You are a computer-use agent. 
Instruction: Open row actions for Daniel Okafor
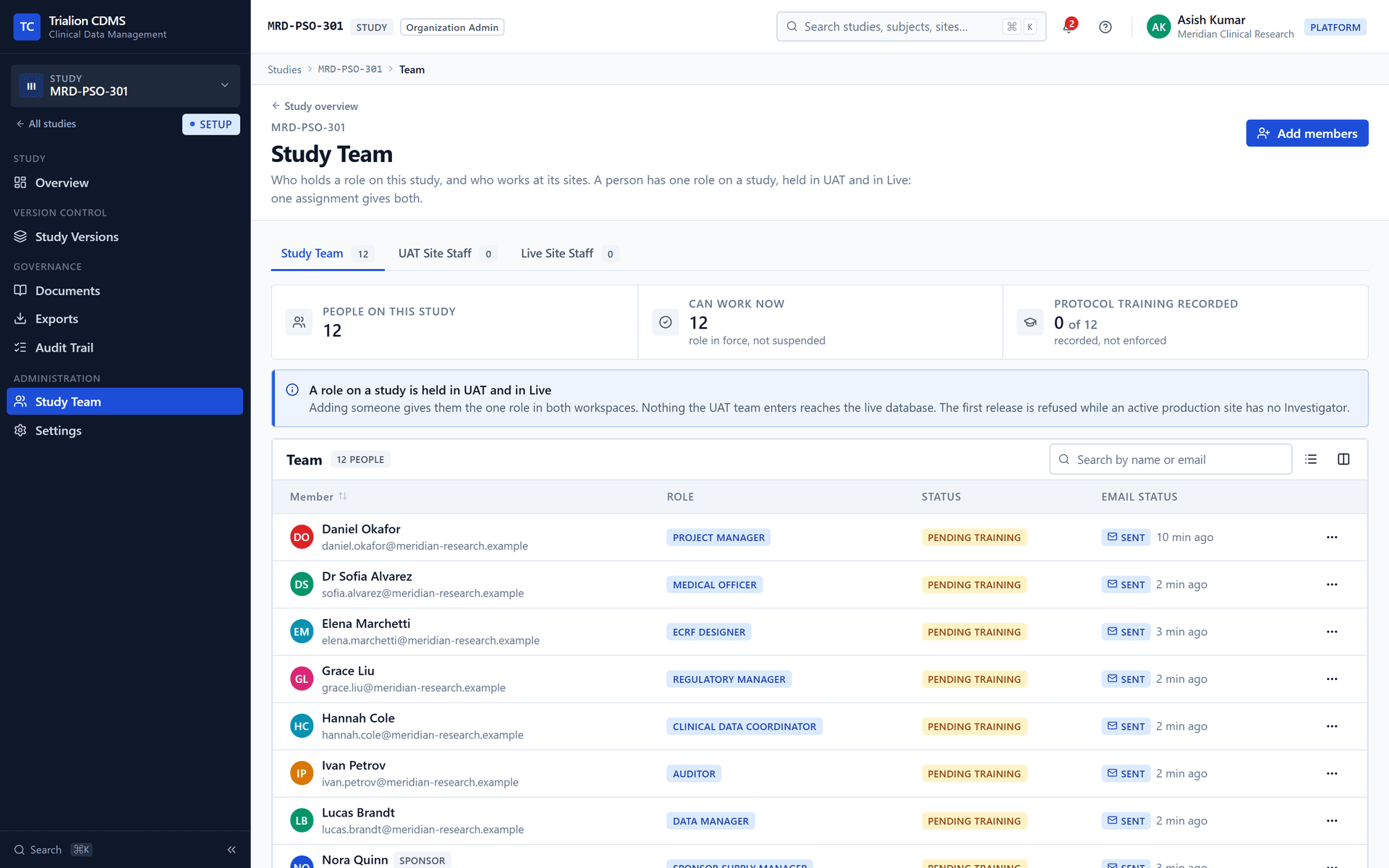point(1332,537)
